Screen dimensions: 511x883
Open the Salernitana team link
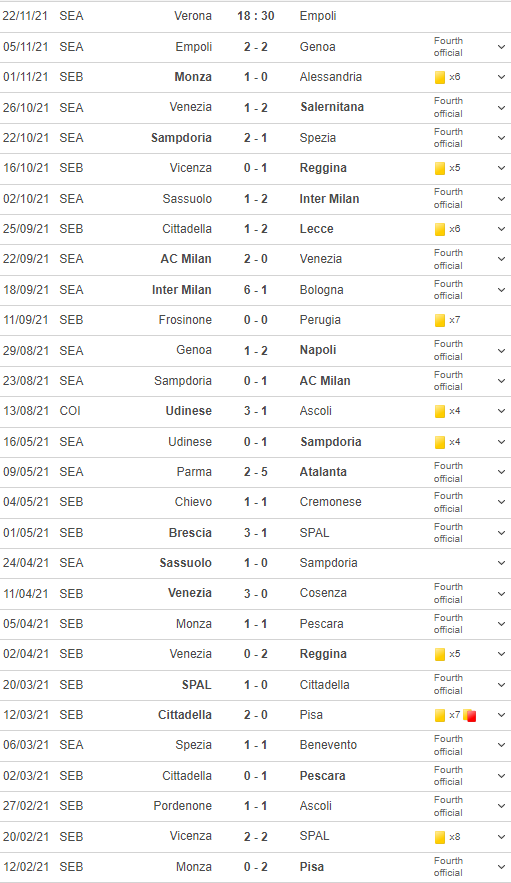(332, 107)
